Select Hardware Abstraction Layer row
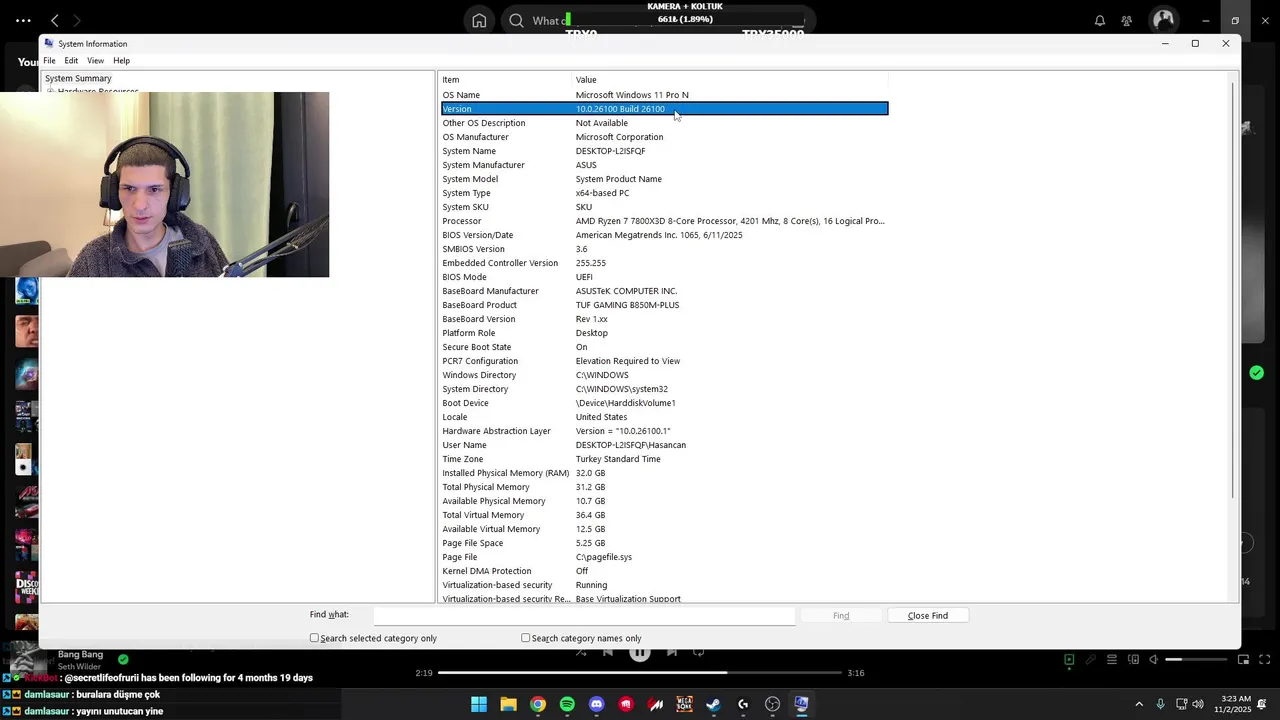 pyautogui.click(x=664, y=431)
